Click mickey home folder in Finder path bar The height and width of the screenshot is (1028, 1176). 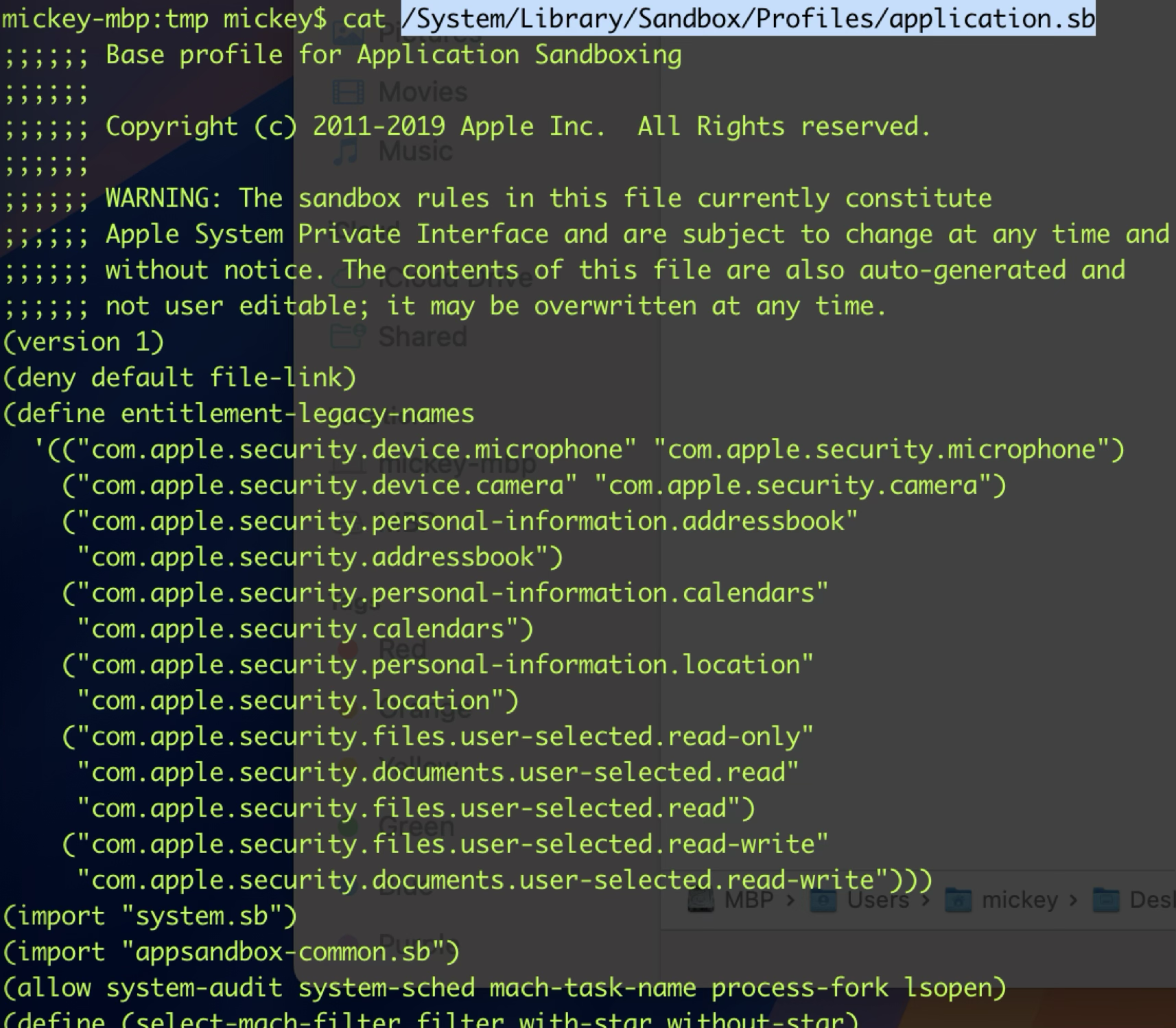1002,900
